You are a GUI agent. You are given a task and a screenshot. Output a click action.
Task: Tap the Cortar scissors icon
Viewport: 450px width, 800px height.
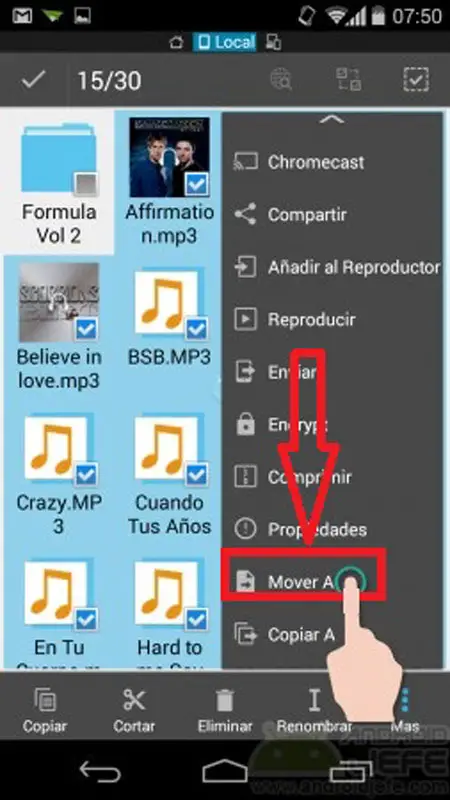[x=134, y=700]
